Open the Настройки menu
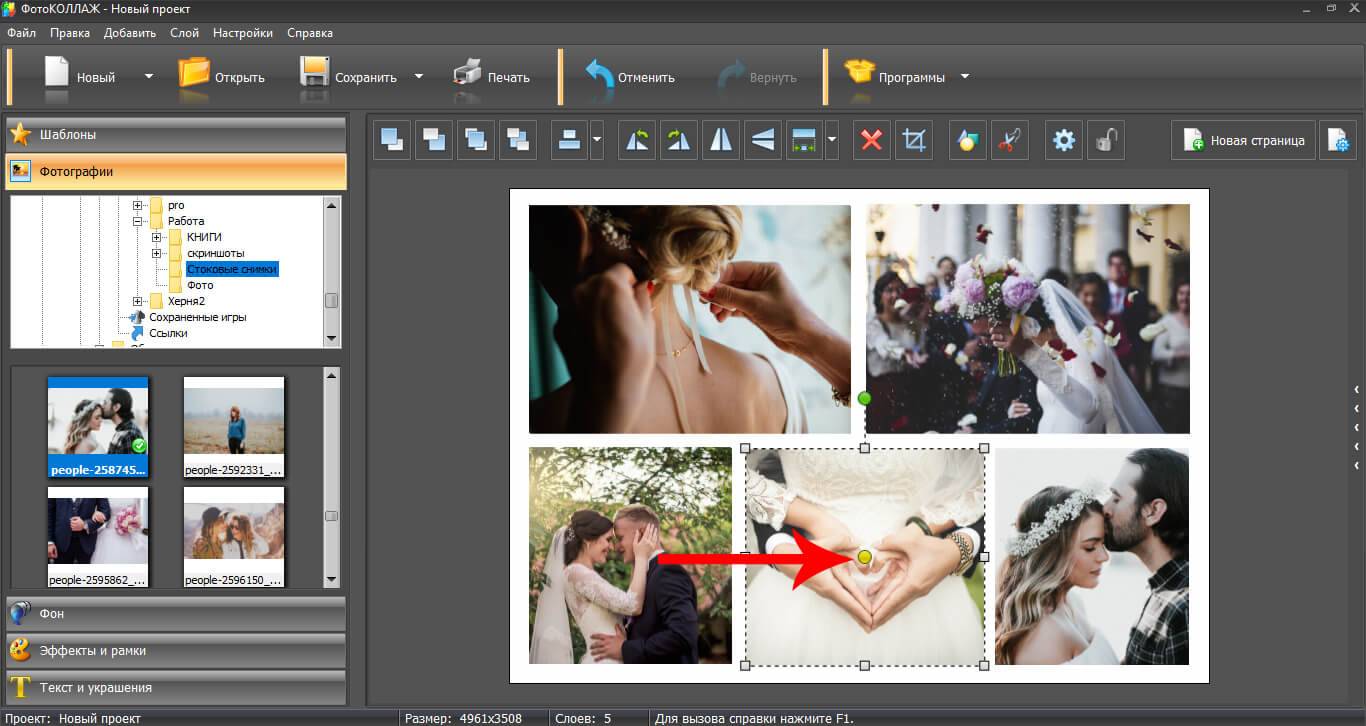 tap(243, 33)
